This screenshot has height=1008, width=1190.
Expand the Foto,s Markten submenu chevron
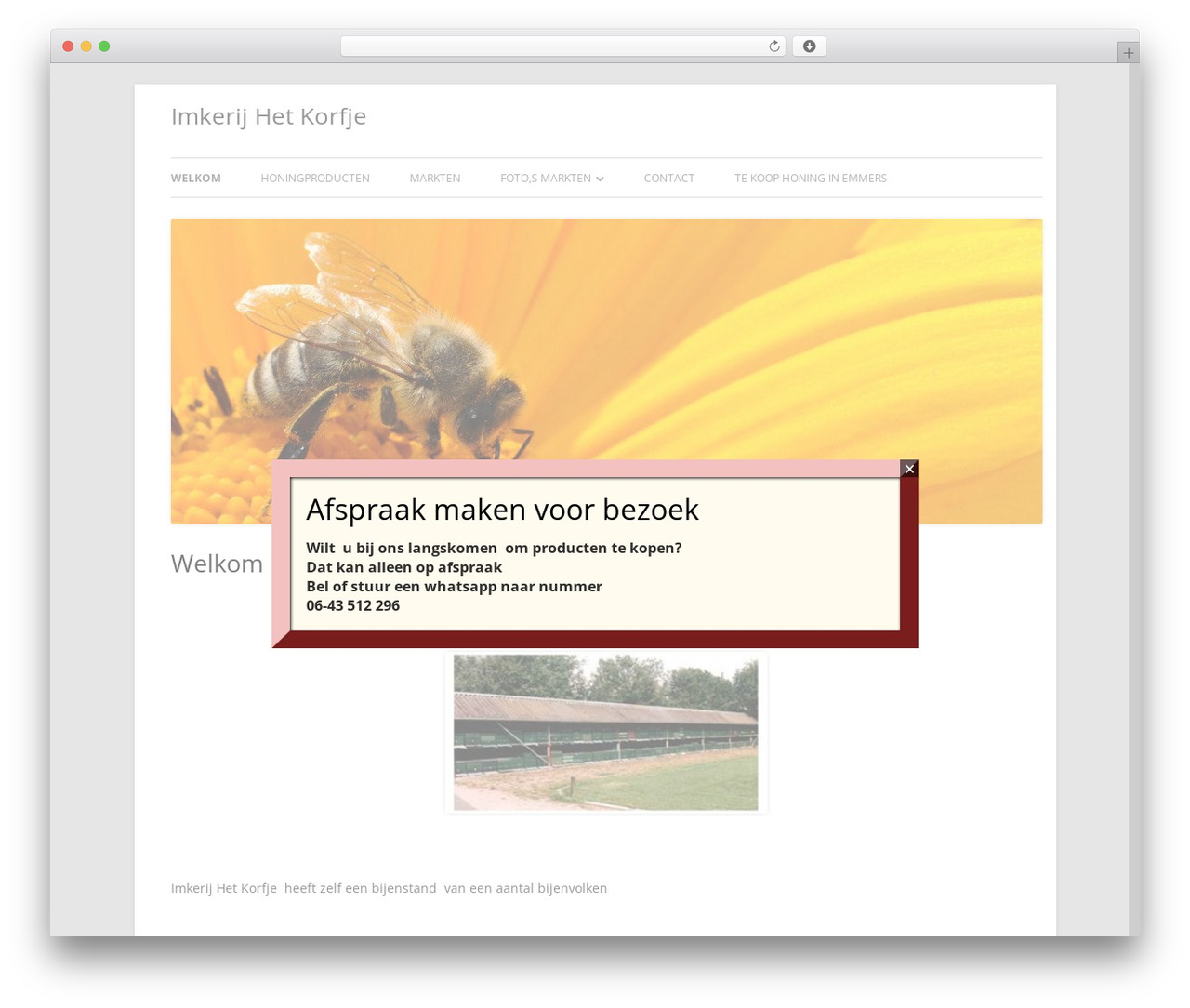600,179
